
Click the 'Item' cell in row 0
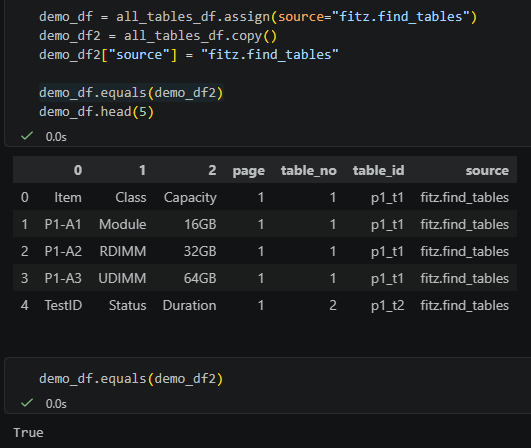(68, 197)
